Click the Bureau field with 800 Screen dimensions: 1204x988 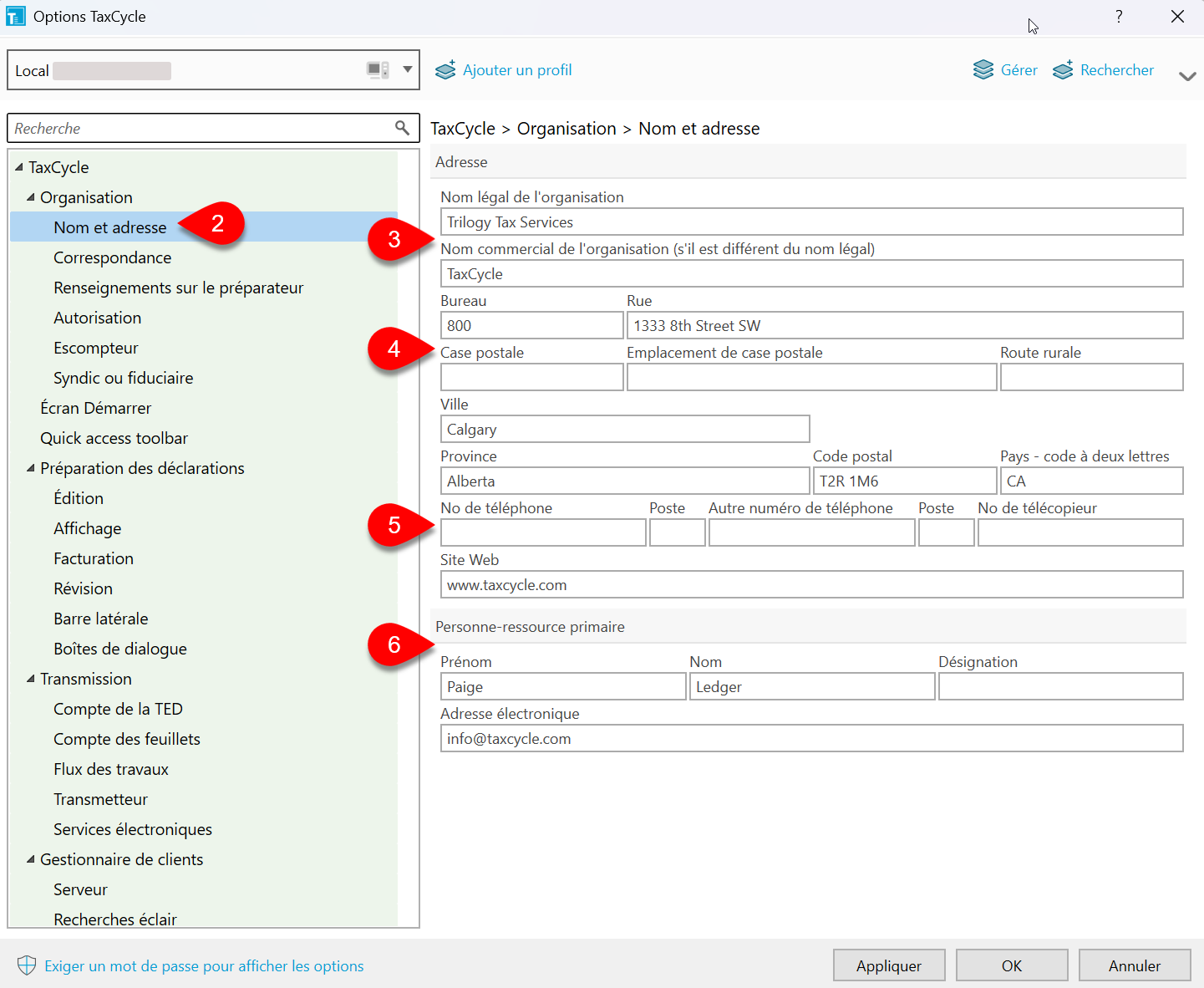[x=532, y=325]
